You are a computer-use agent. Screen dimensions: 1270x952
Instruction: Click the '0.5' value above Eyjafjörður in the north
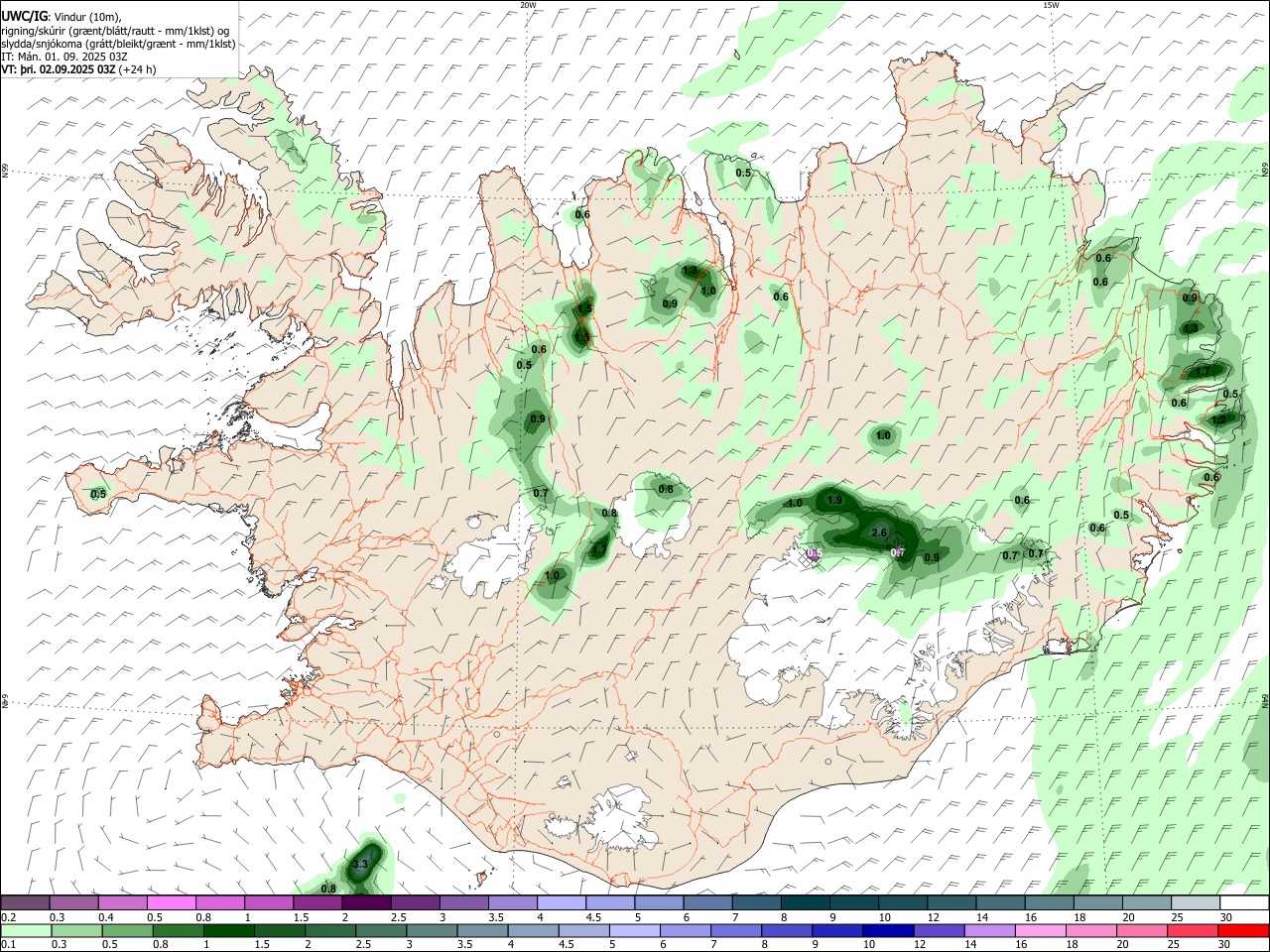[x=743, y=173]
